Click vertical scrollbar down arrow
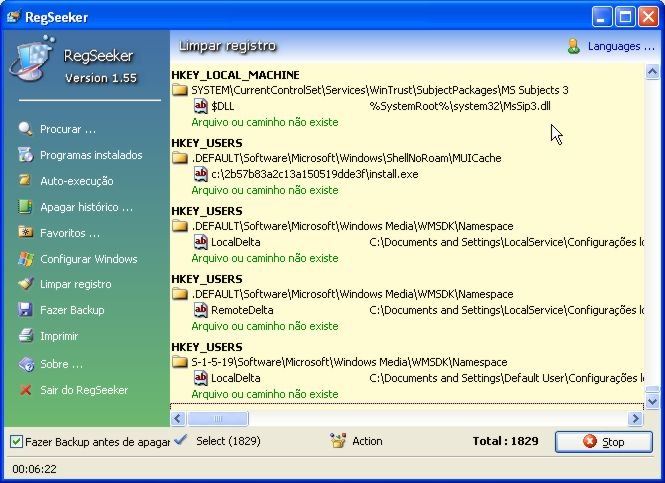This screenshot has height=483, width=665. click(x=652, y=401)
